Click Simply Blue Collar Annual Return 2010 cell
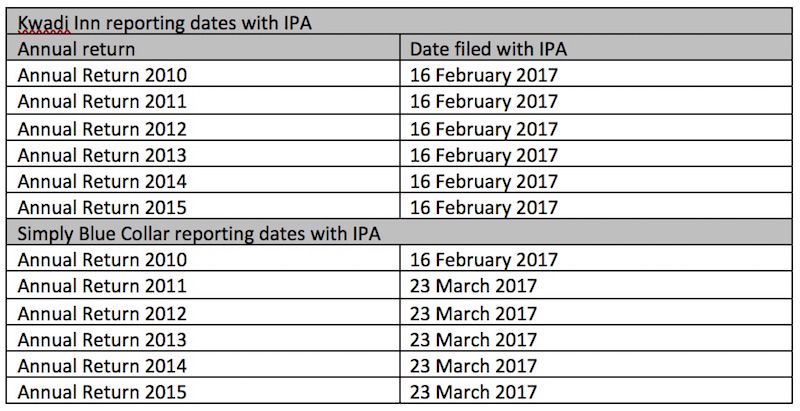 pos(204,259)
